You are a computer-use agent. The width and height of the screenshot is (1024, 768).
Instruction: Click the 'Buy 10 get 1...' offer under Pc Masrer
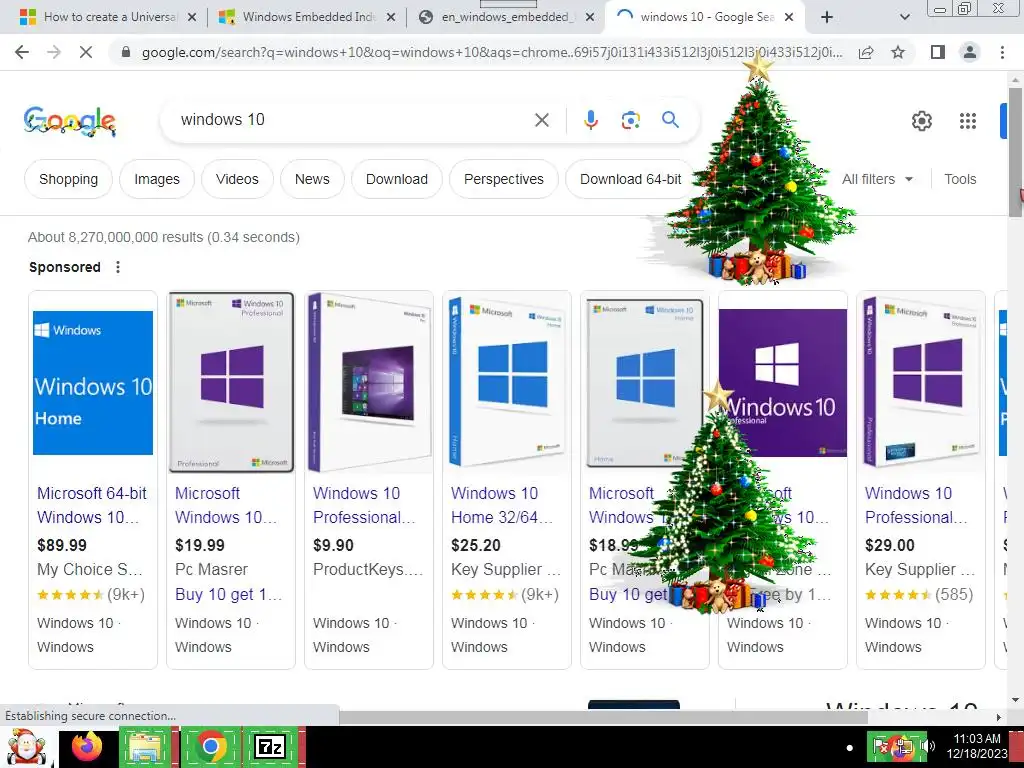click(x=229, y=594)
